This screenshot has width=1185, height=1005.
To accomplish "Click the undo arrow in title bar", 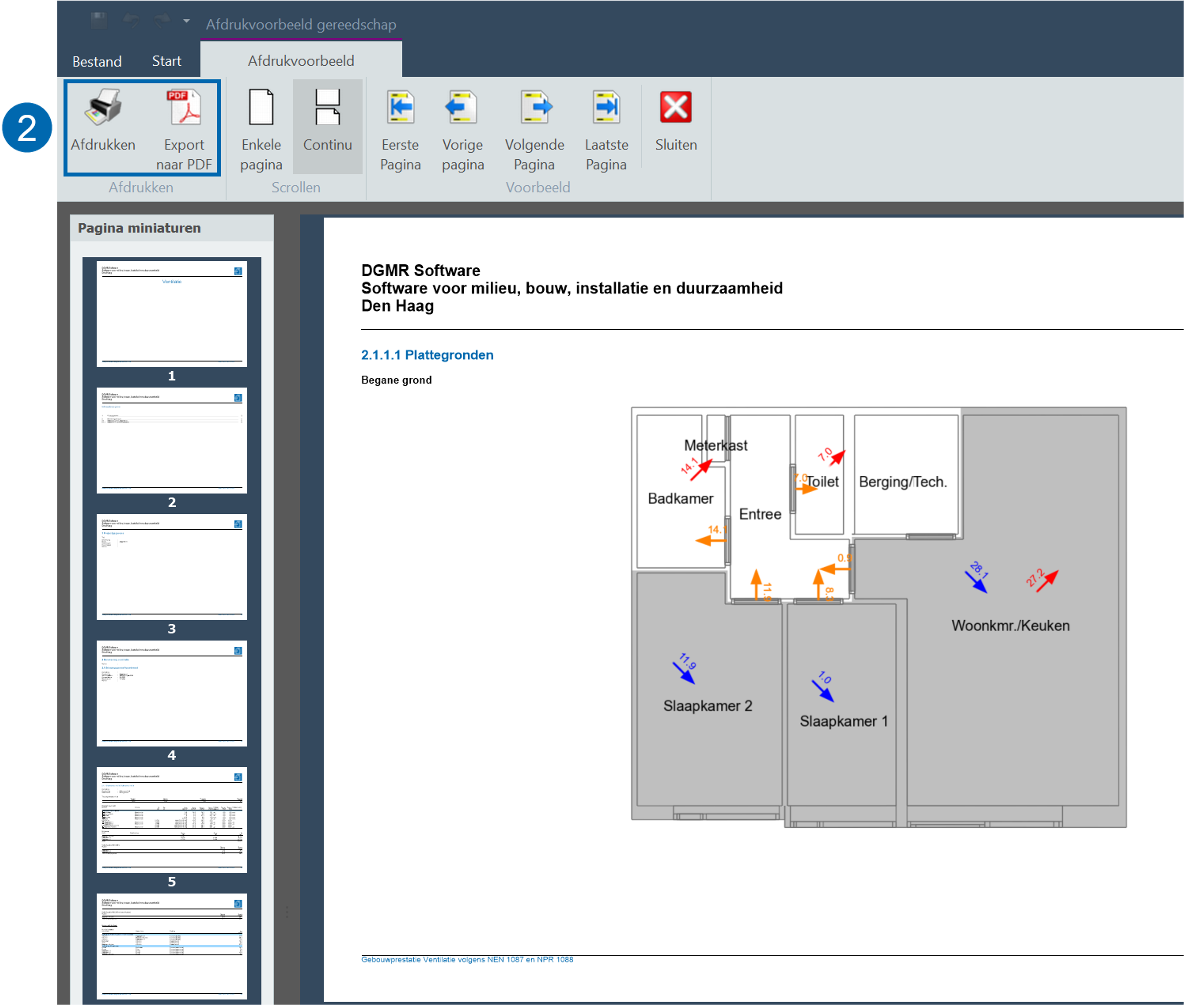I will [130, 20].
